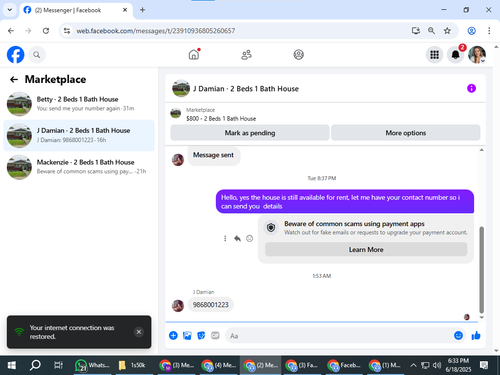Click install app icon in address bar

(x=416, y=31)
